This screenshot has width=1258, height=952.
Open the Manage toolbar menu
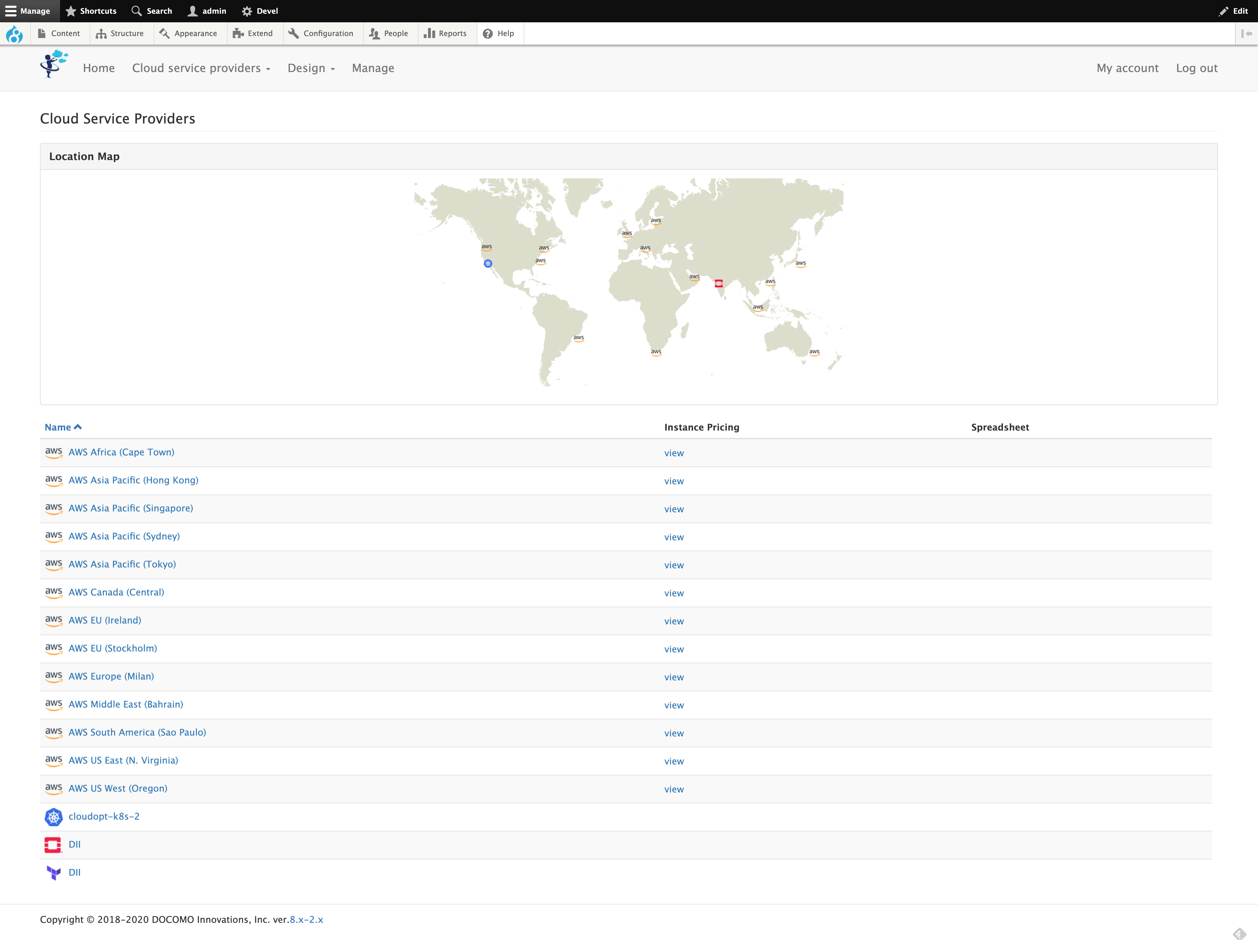28,11
